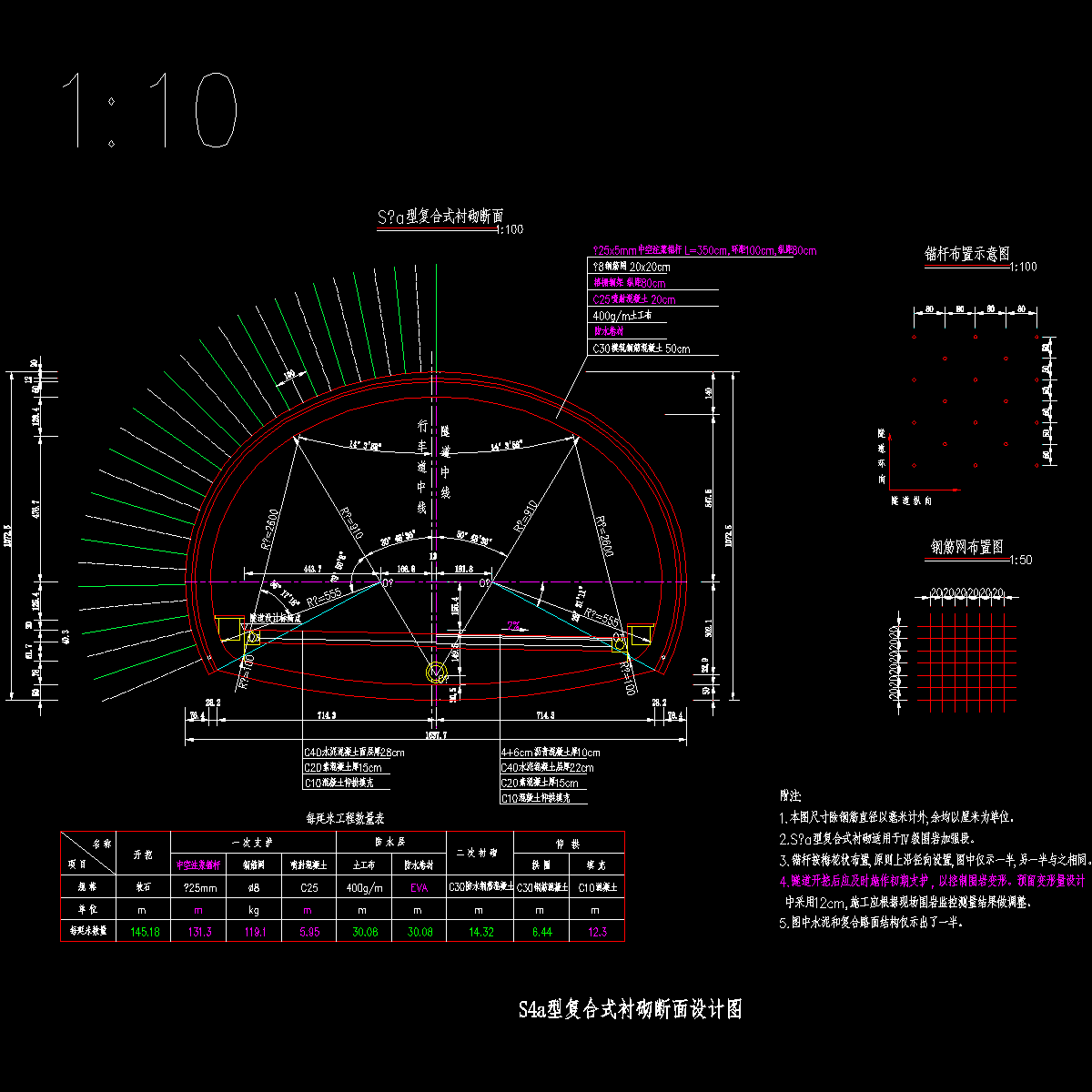
Task: Click the "钢筋网布置图" heading
Action: 967,547
